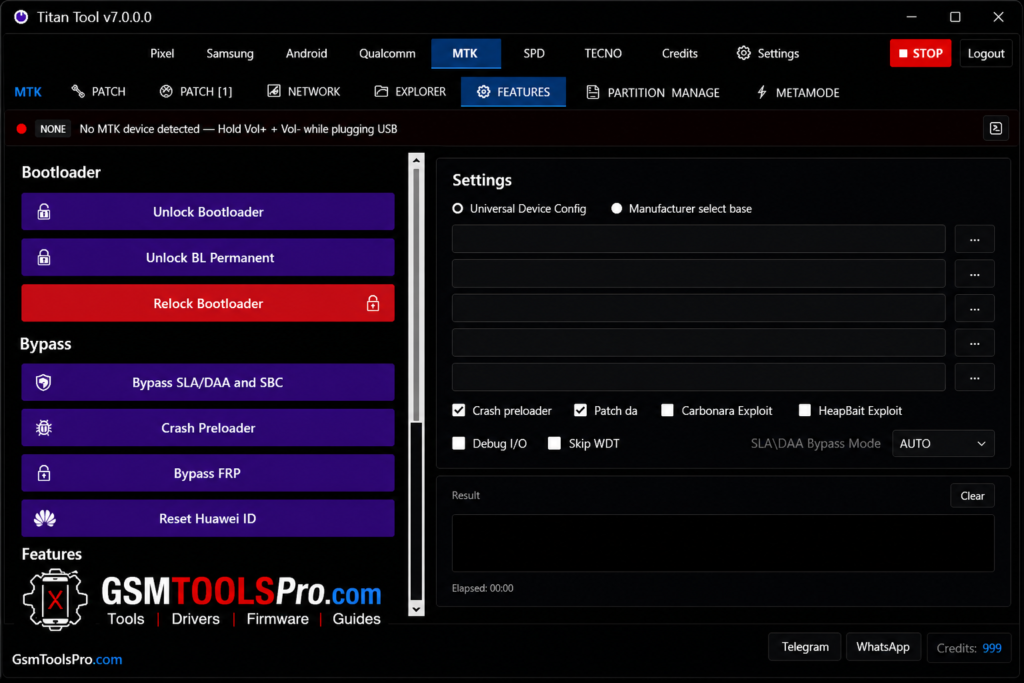The height and width of the screenshot is (683, 1024).
Task: Select the Manufacturer select base radio
Action: 616,208
